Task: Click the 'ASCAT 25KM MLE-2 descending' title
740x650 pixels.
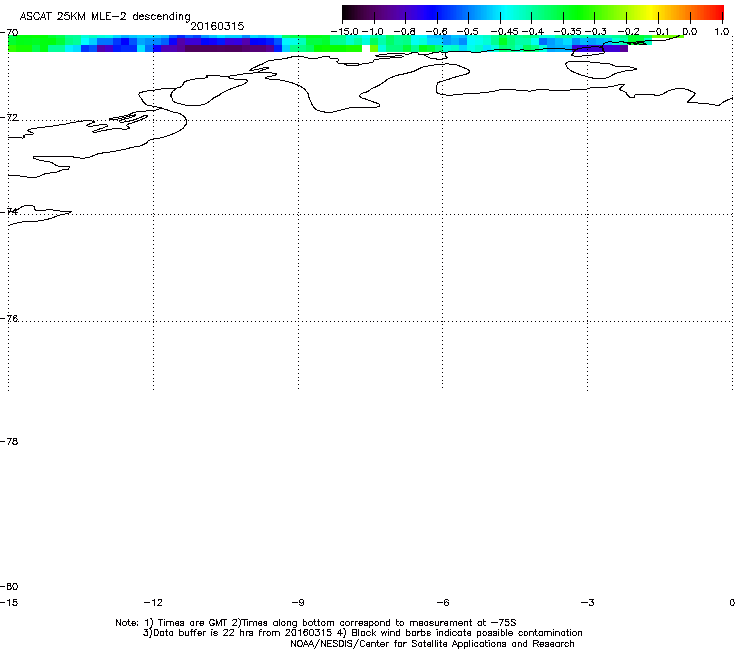Action: point(105,16)
